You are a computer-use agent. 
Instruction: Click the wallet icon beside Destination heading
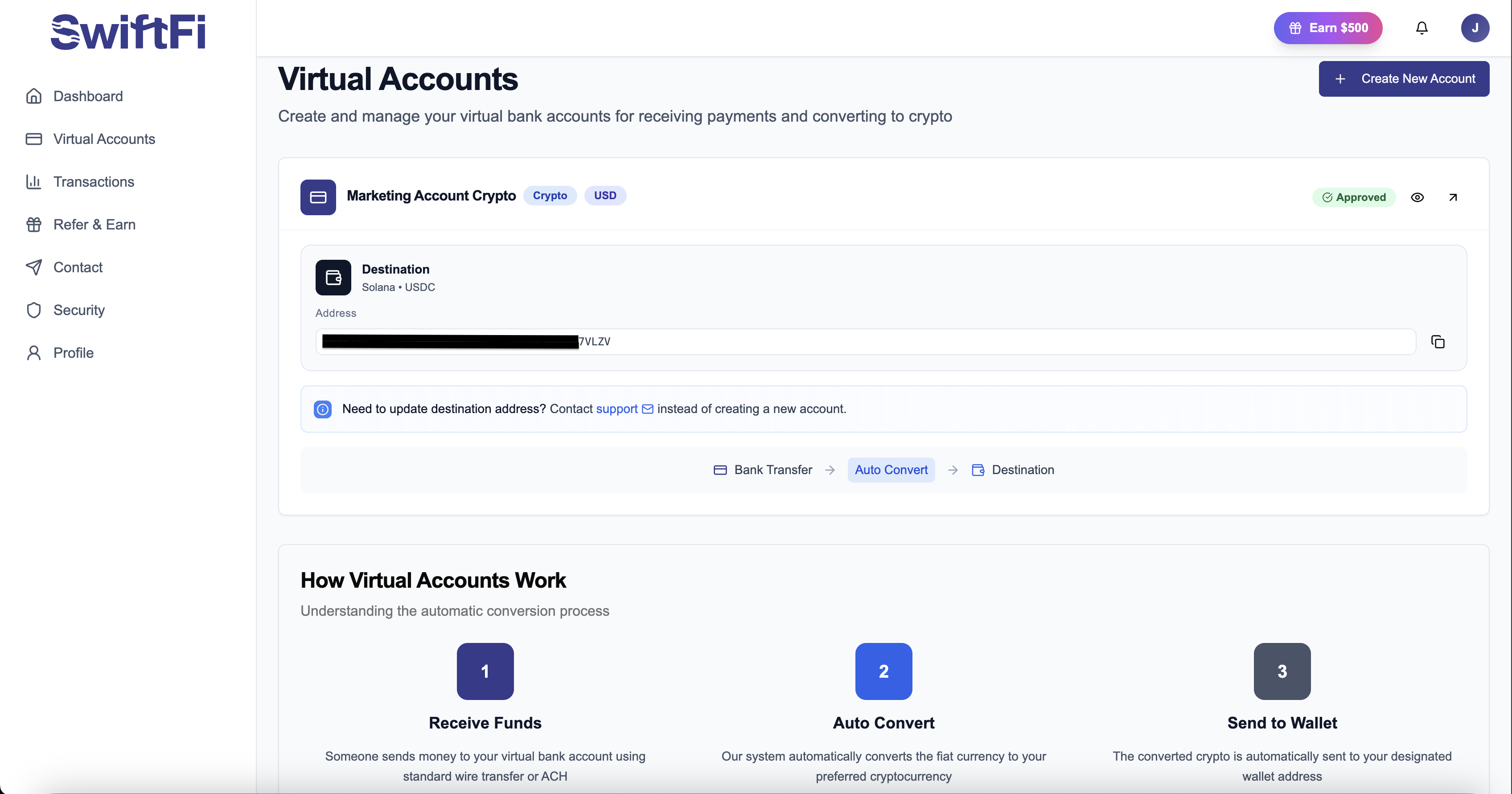(333, 277)
